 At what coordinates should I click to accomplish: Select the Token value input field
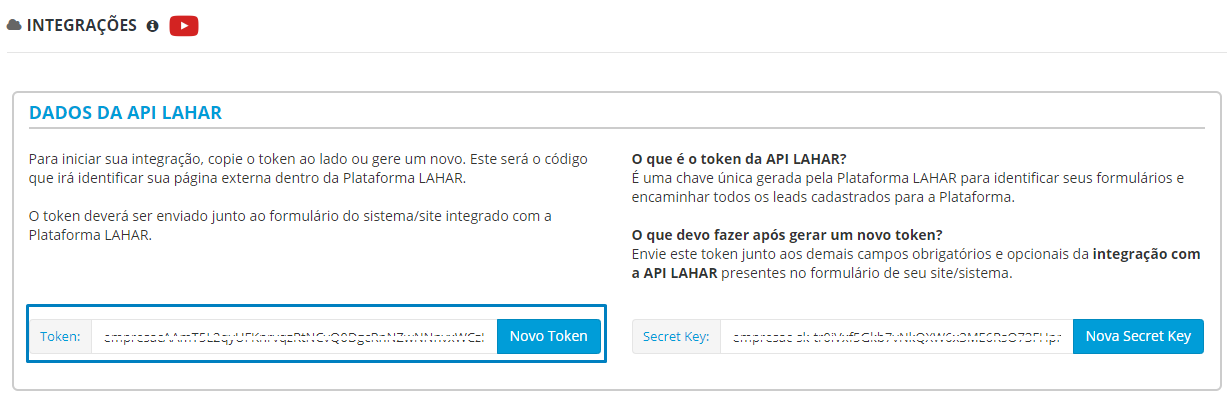[x=294, y=336]
